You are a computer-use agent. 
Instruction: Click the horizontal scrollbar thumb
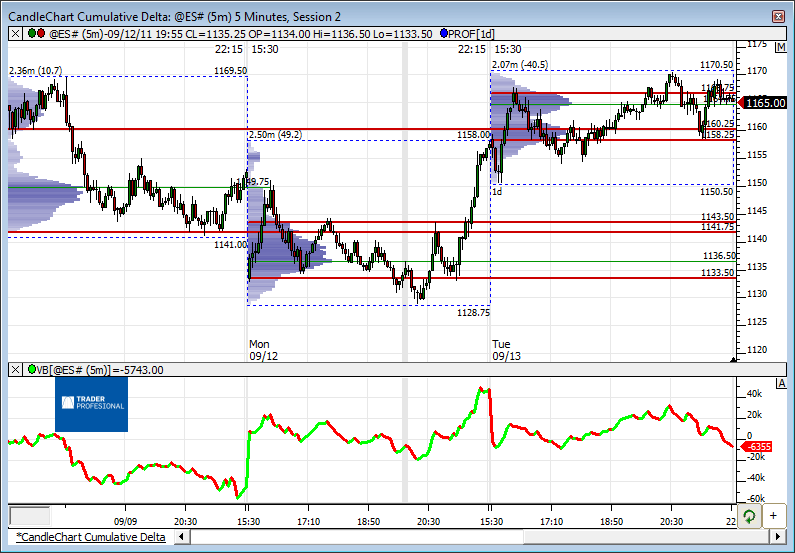pyautogui.click(x=647, y=536)
